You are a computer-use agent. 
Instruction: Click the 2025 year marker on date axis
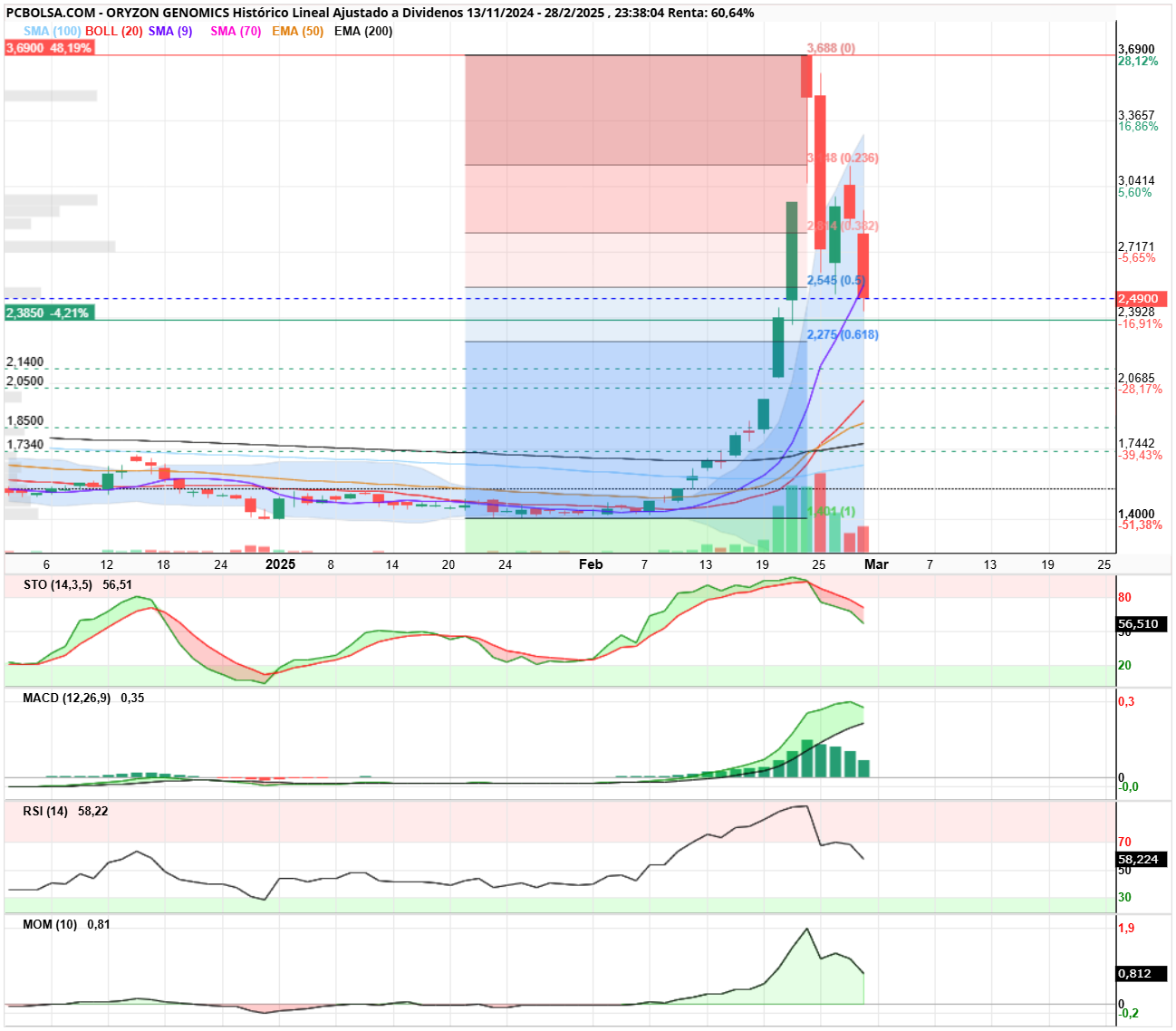click(x=280, y=564)
